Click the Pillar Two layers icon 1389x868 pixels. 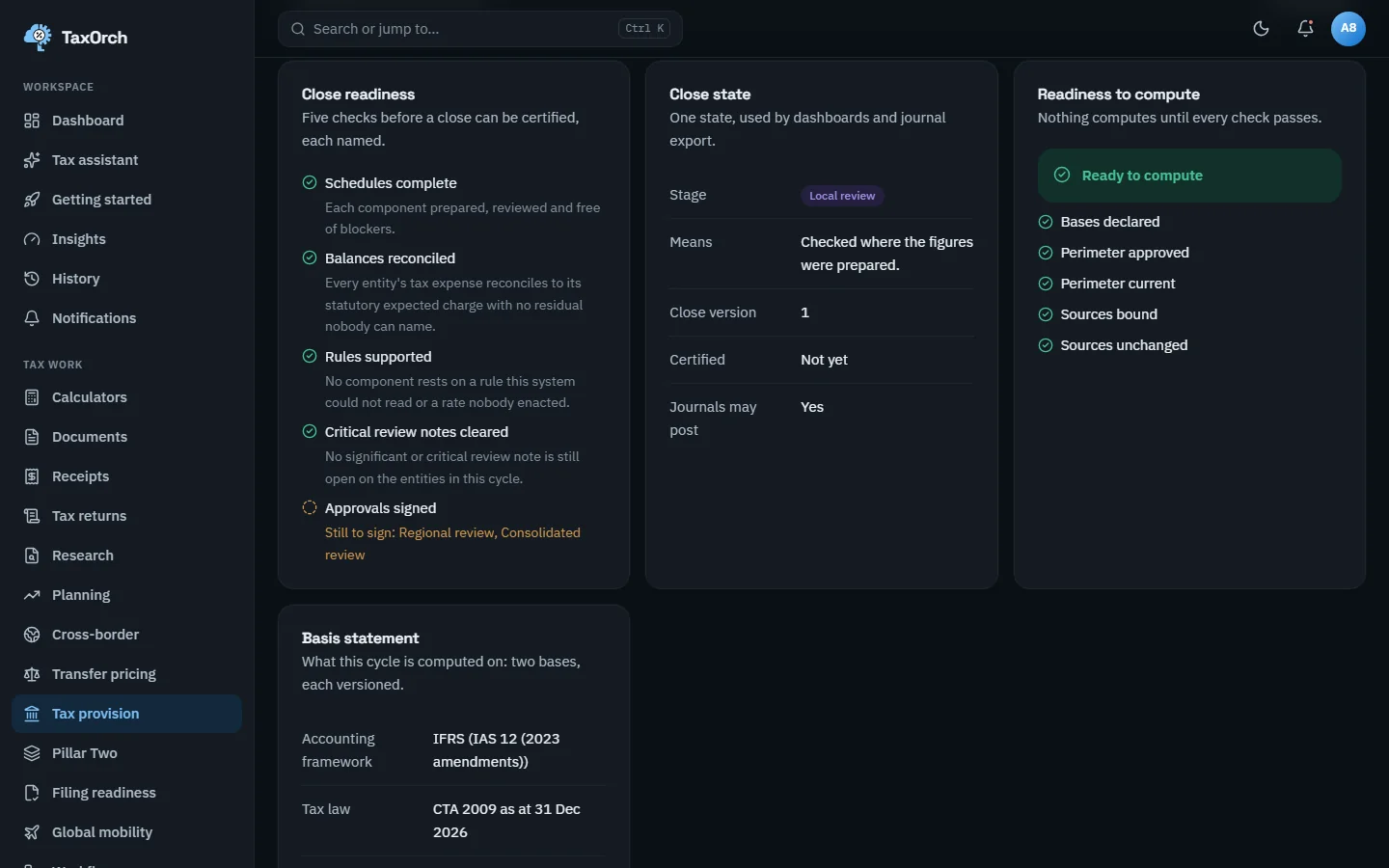coord(32,753)
